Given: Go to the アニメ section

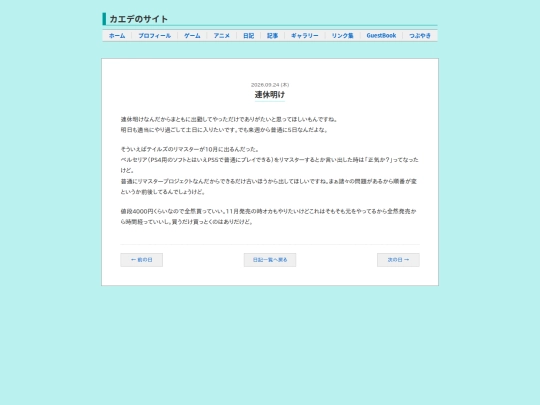Looking at the screenshot, I should coord(221,35).
